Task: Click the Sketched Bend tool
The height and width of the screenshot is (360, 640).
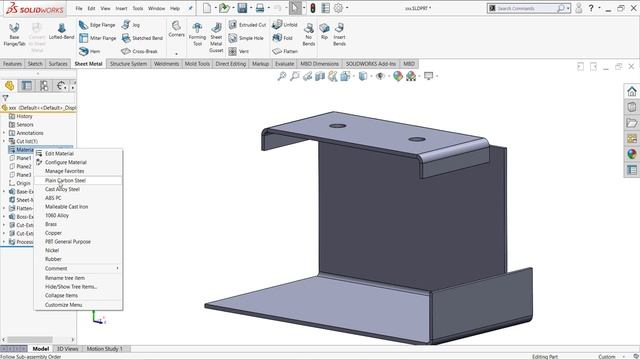Action: point(142,38)
